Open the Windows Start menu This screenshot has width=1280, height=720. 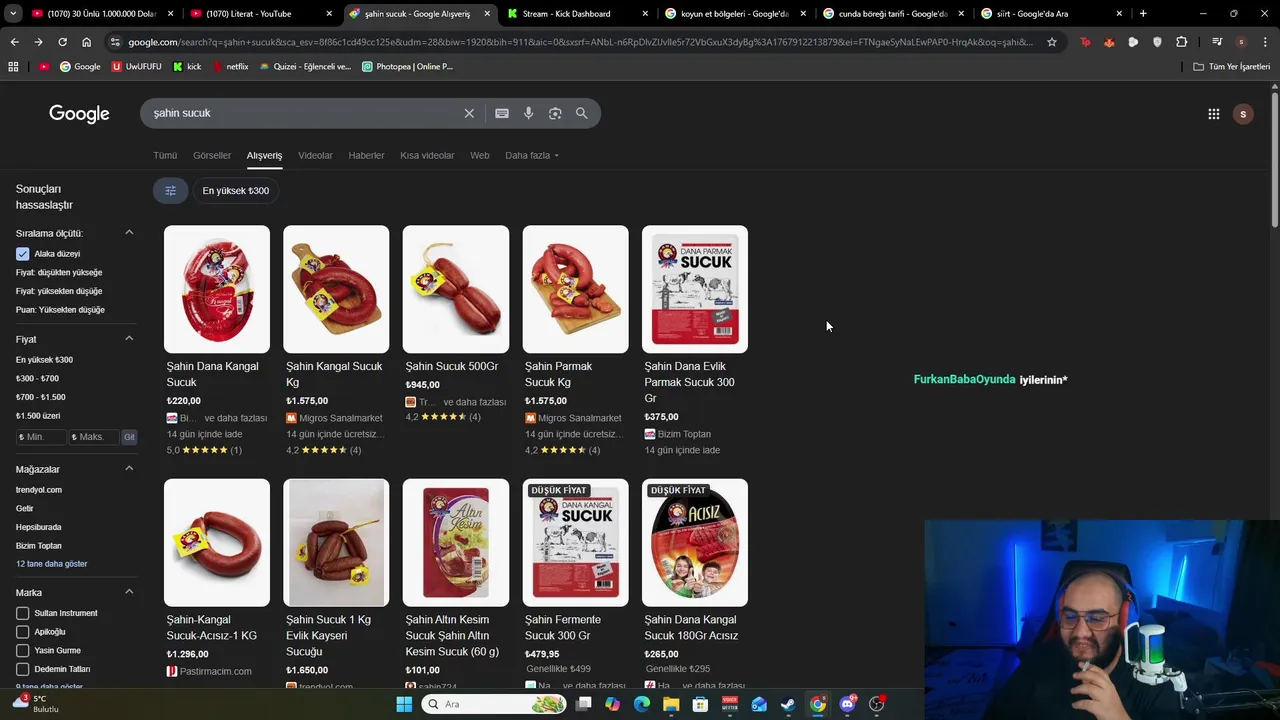tap(404, 704)
